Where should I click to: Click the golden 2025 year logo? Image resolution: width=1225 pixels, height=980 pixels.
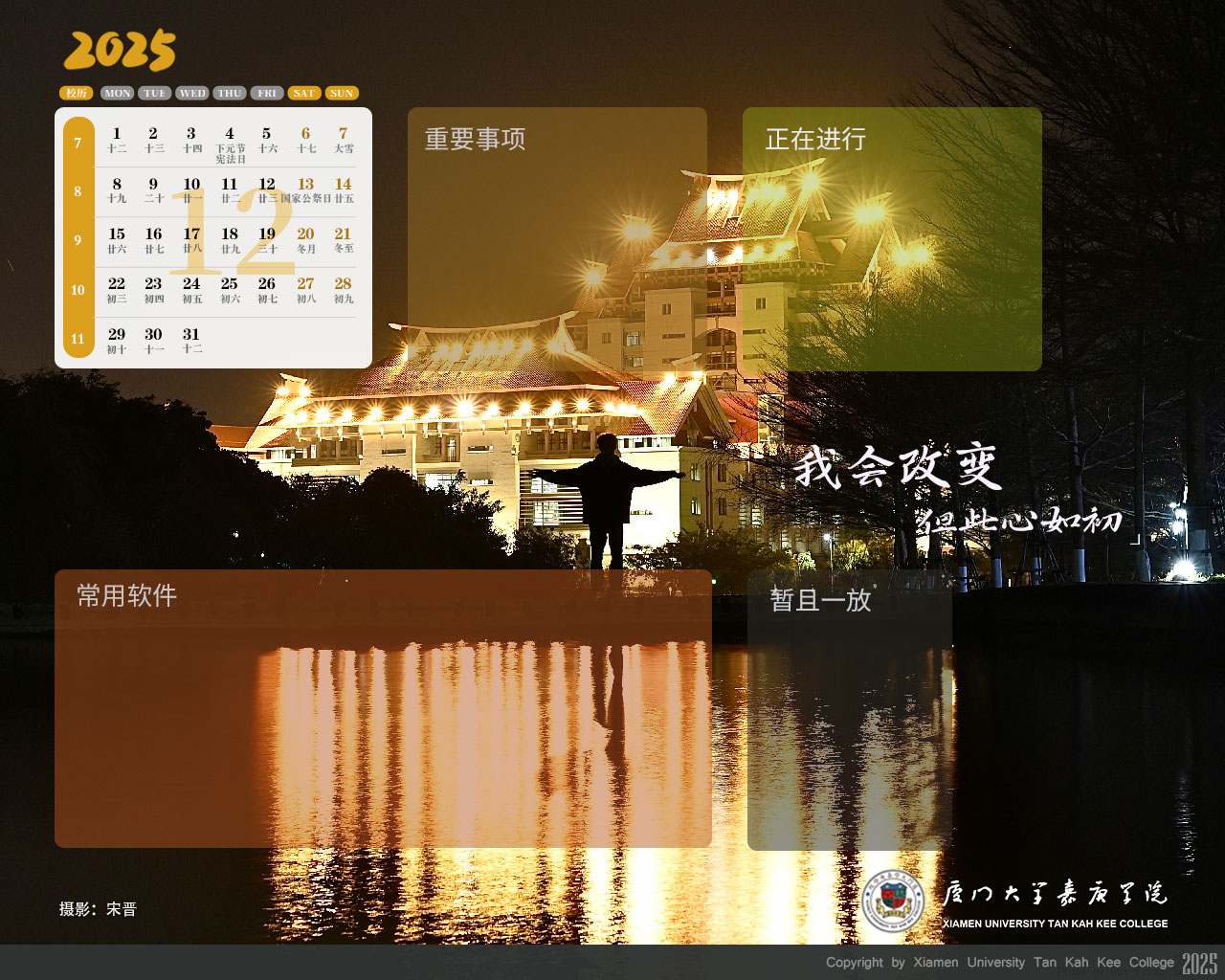pyautogui.click(x=120, y=51)
